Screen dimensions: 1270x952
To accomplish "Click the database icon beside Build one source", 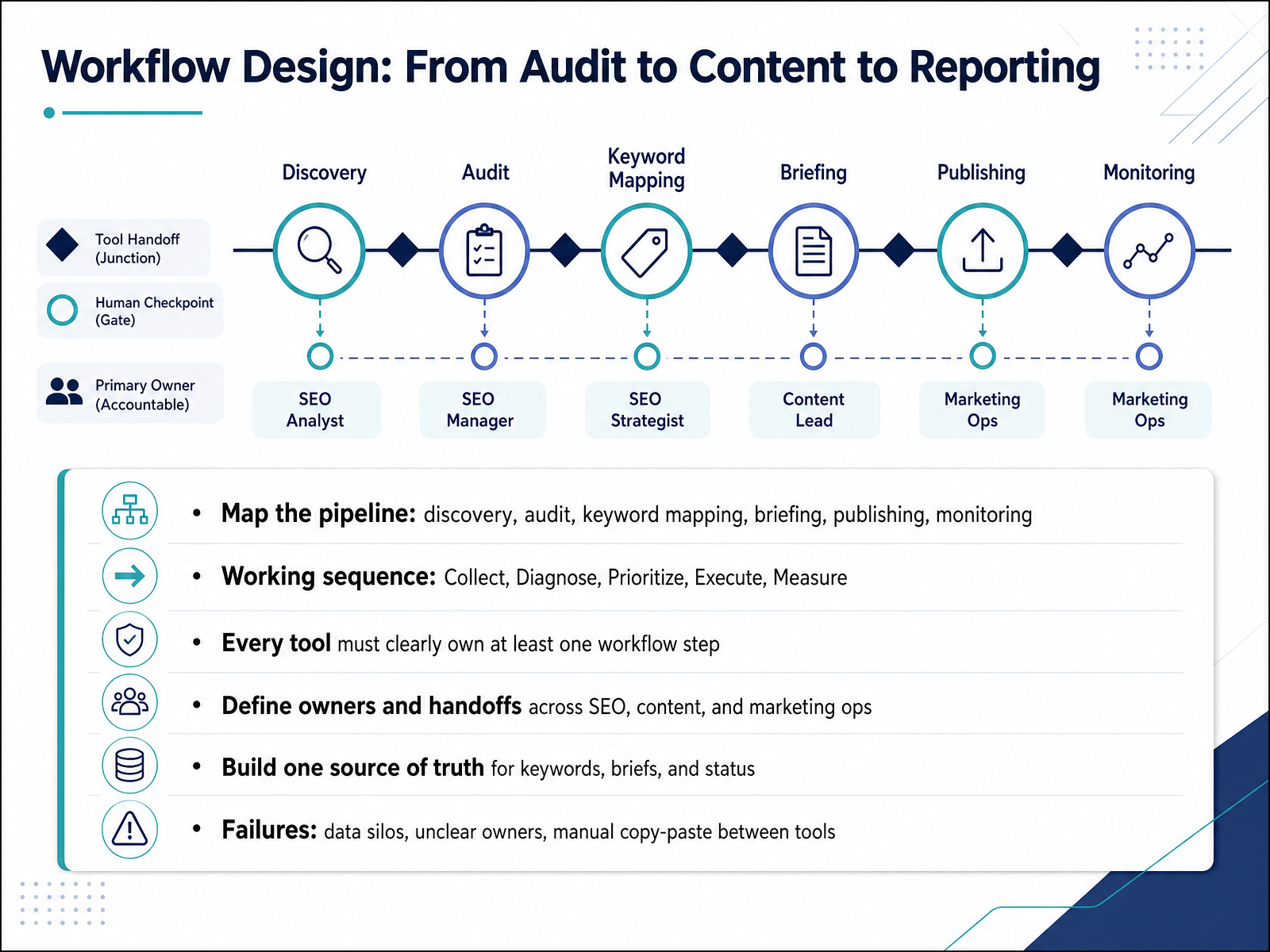I will pyautogui.click(x=130, y=766).
